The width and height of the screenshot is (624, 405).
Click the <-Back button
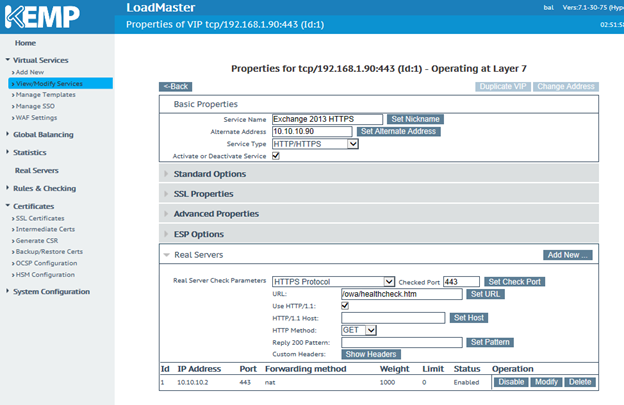click(x=176, y=86)
